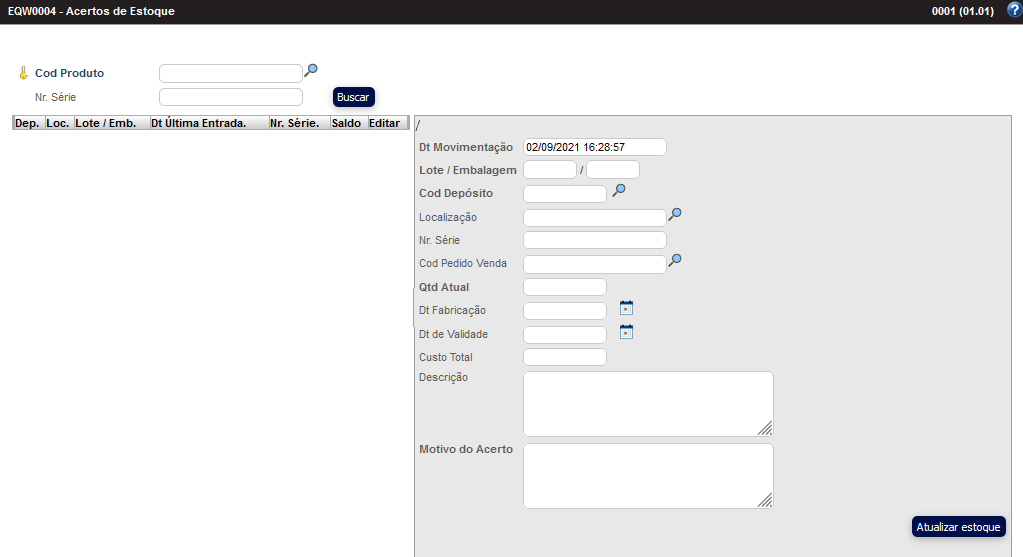Click inside the Motivo do Acerto text area

point(647,476)
